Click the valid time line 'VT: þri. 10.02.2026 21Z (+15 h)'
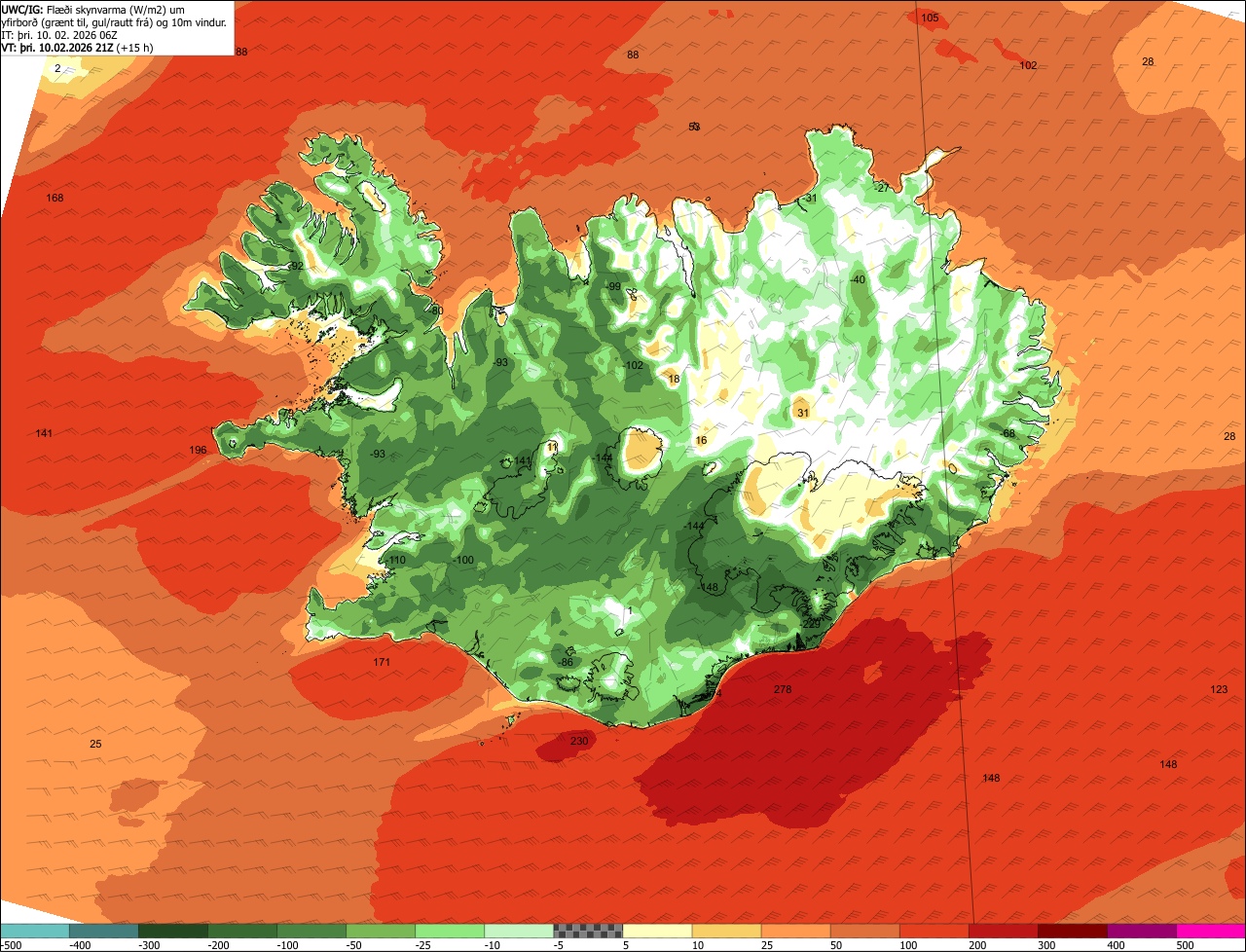Viewport: 1246px width, 952px height. point(78,47)
